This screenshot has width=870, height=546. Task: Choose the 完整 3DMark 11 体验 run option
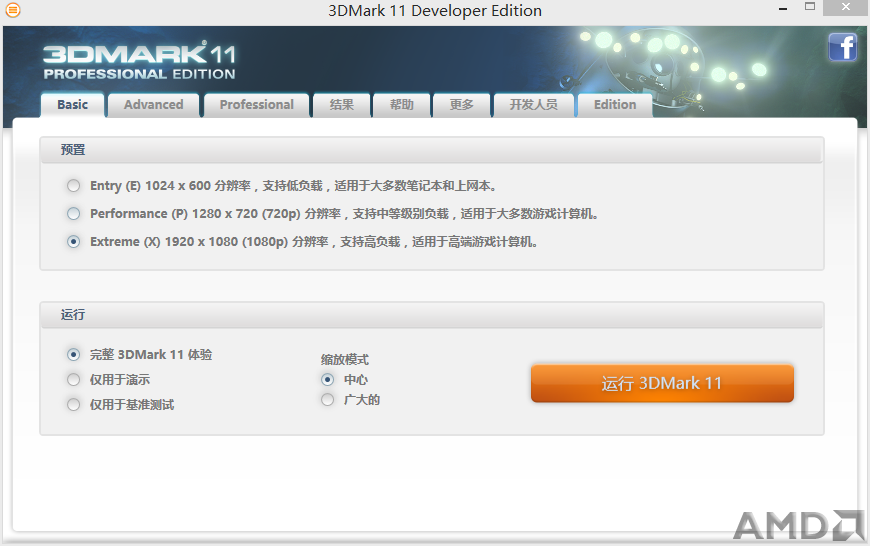pyautogui.click(x=73, y=355)
